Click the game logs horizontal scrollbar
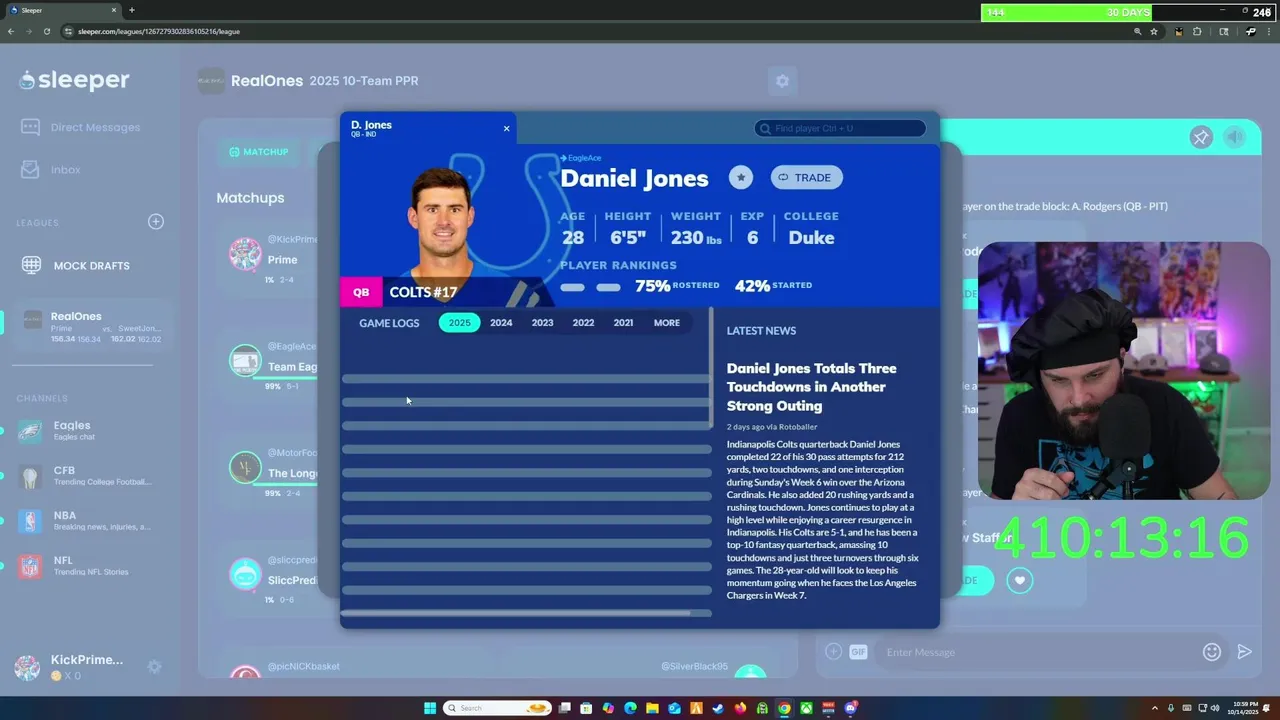 [515, 613]
